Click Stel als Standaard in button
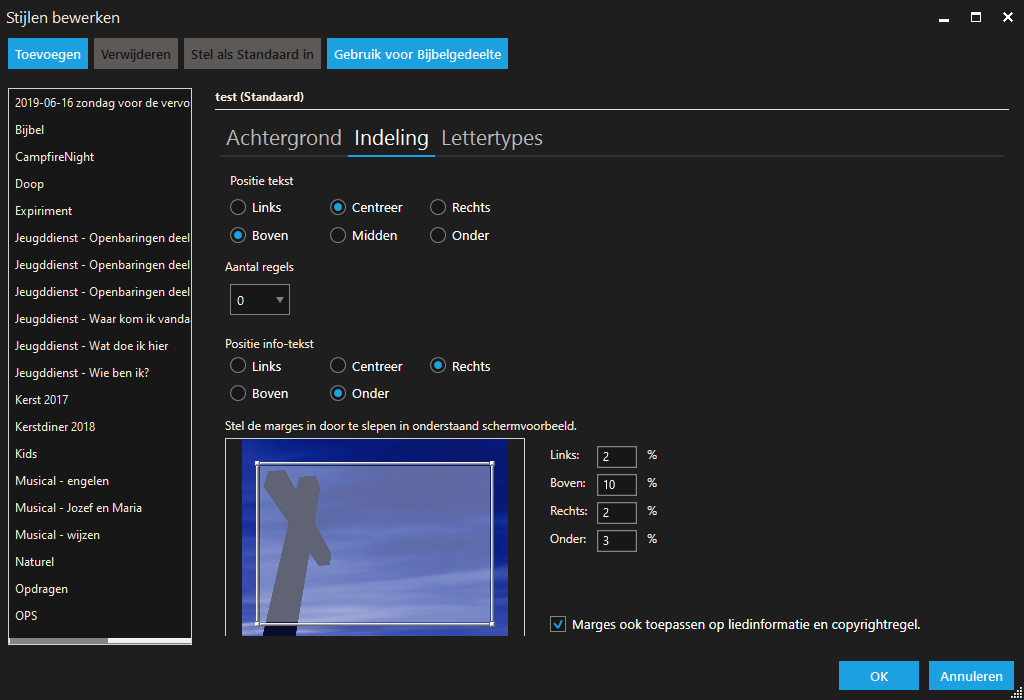The image size is (1024, 700). 252,54
